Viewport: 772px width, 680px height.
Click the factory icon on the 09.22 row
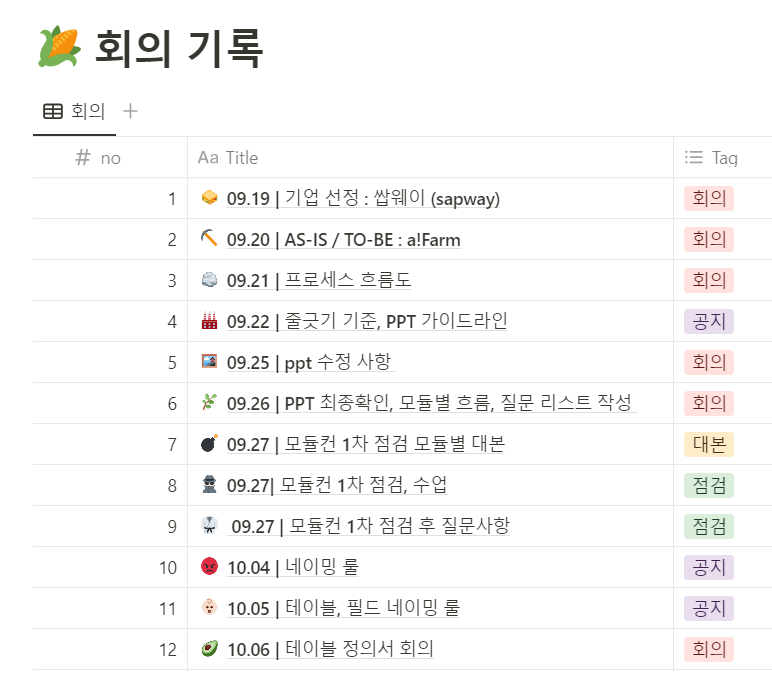209,321
